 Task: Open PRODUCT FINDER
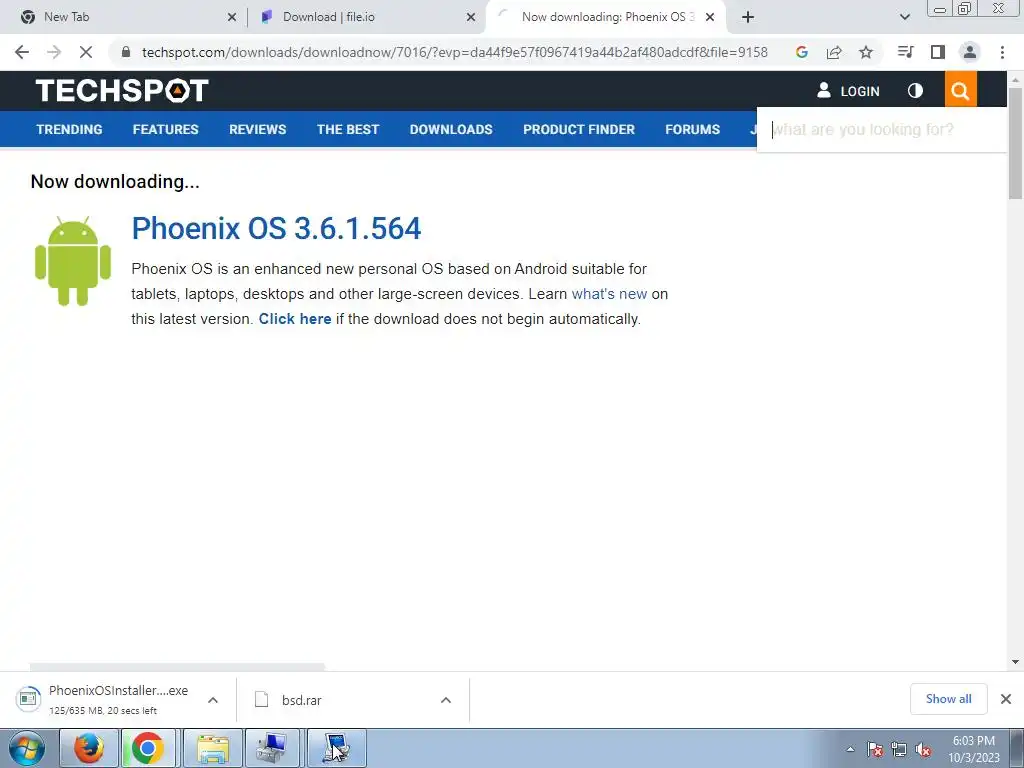pos(579,129)
